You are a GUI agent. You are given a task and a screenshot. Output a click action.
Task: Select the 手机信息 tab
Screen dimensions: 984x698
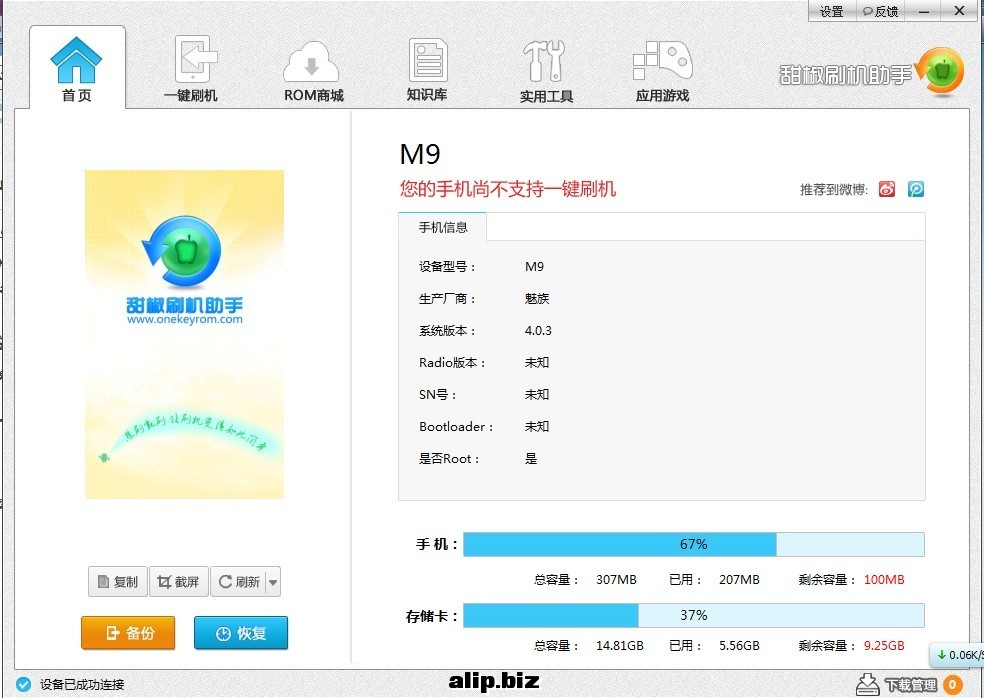point(442,227)
